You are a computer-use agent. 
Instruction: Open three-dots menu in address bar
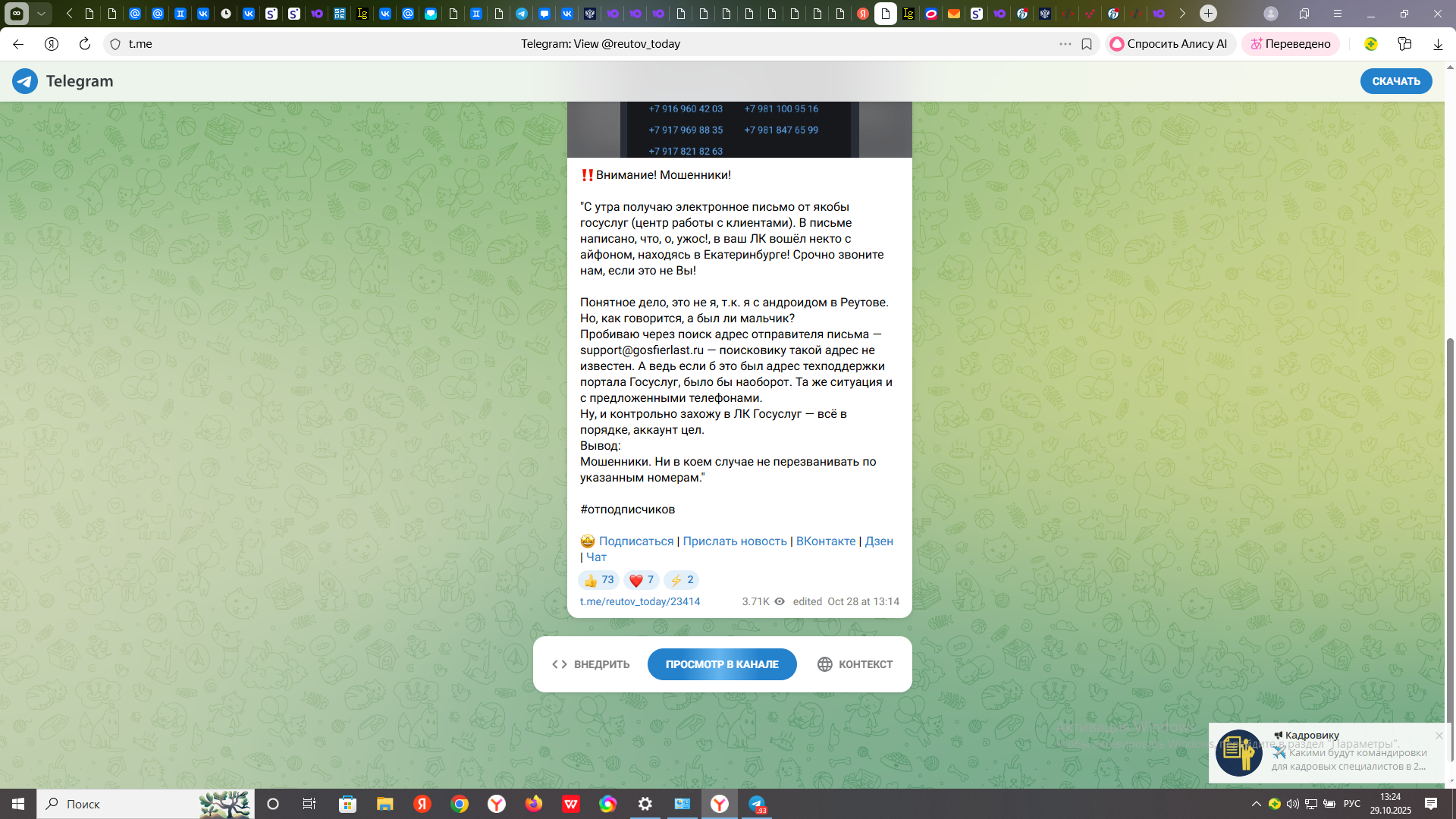pyautogui.click(x=1065, y=44)
